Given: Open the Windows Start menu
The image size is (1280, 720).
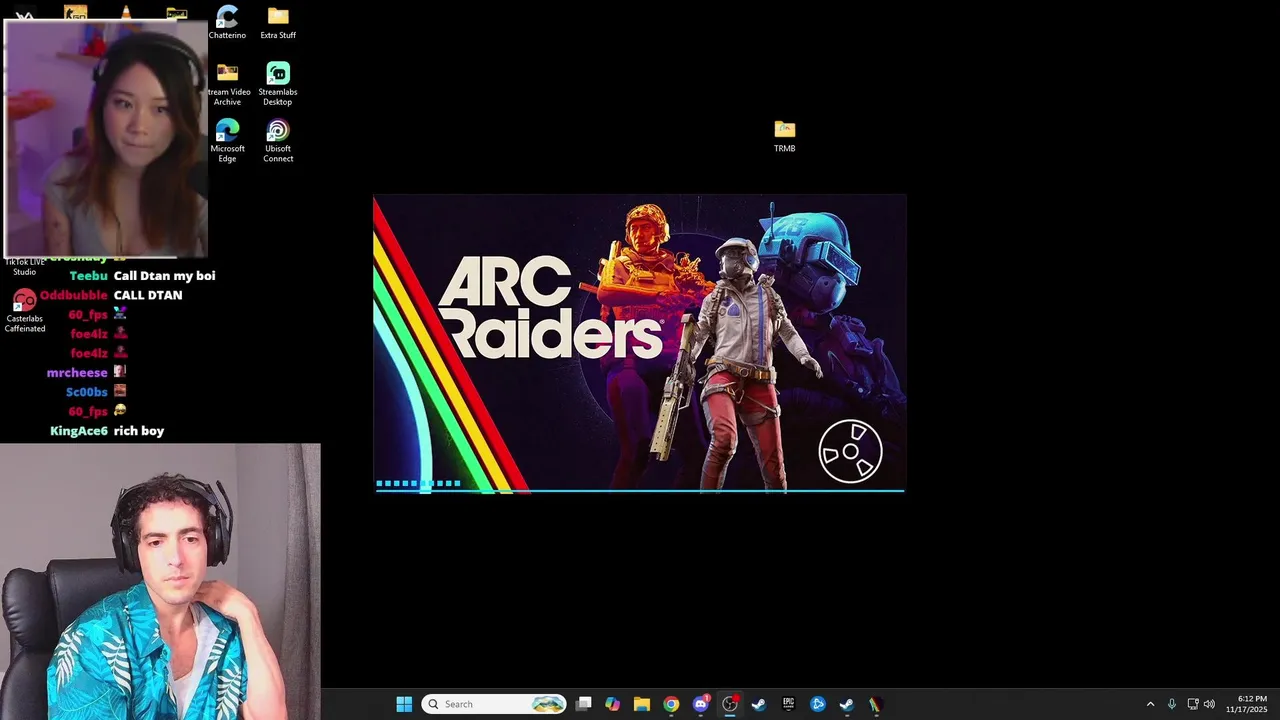Looking at the screenshot, I should [404, 704].
